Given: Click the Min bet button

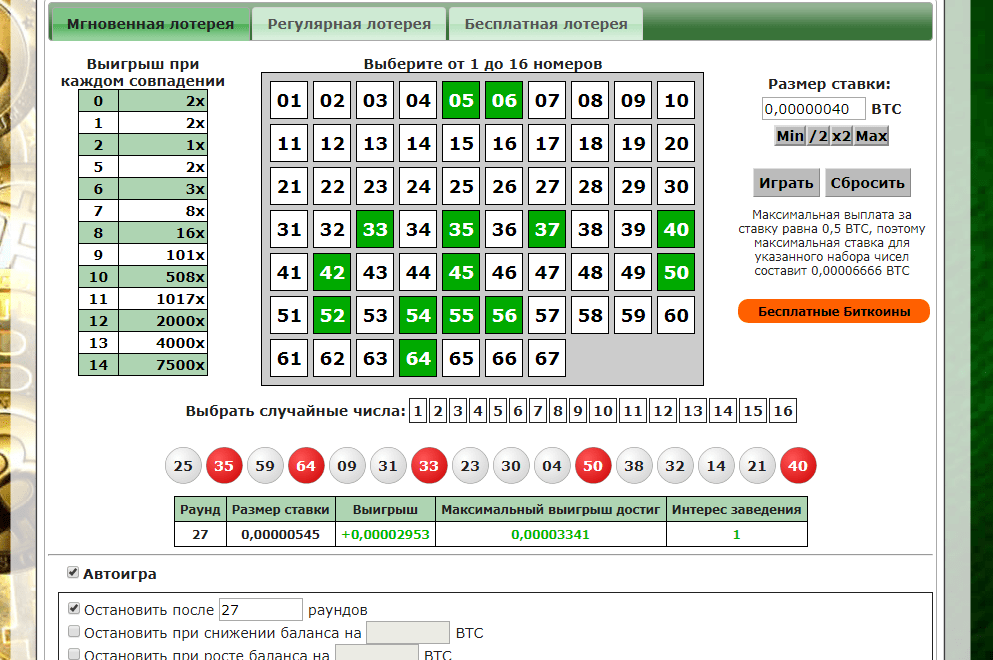Looking at the screenshot, I should (x=790, y=136).
